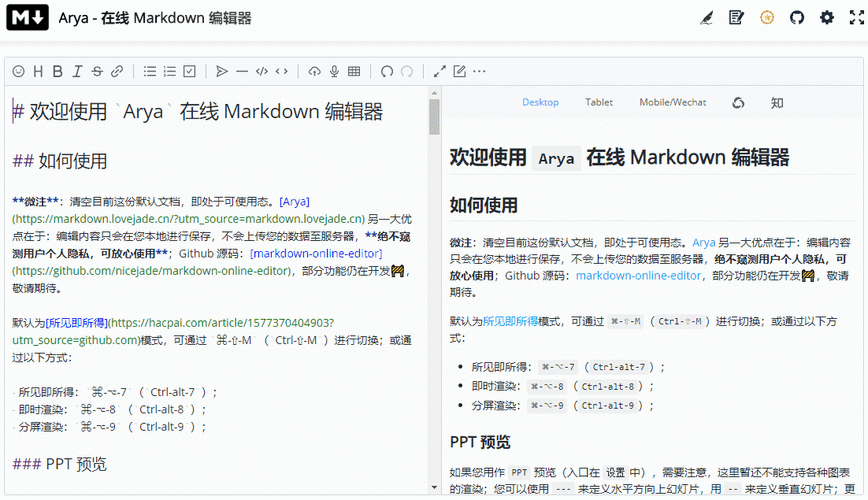Open 所见即所得 link in preview

coord(510,321)
